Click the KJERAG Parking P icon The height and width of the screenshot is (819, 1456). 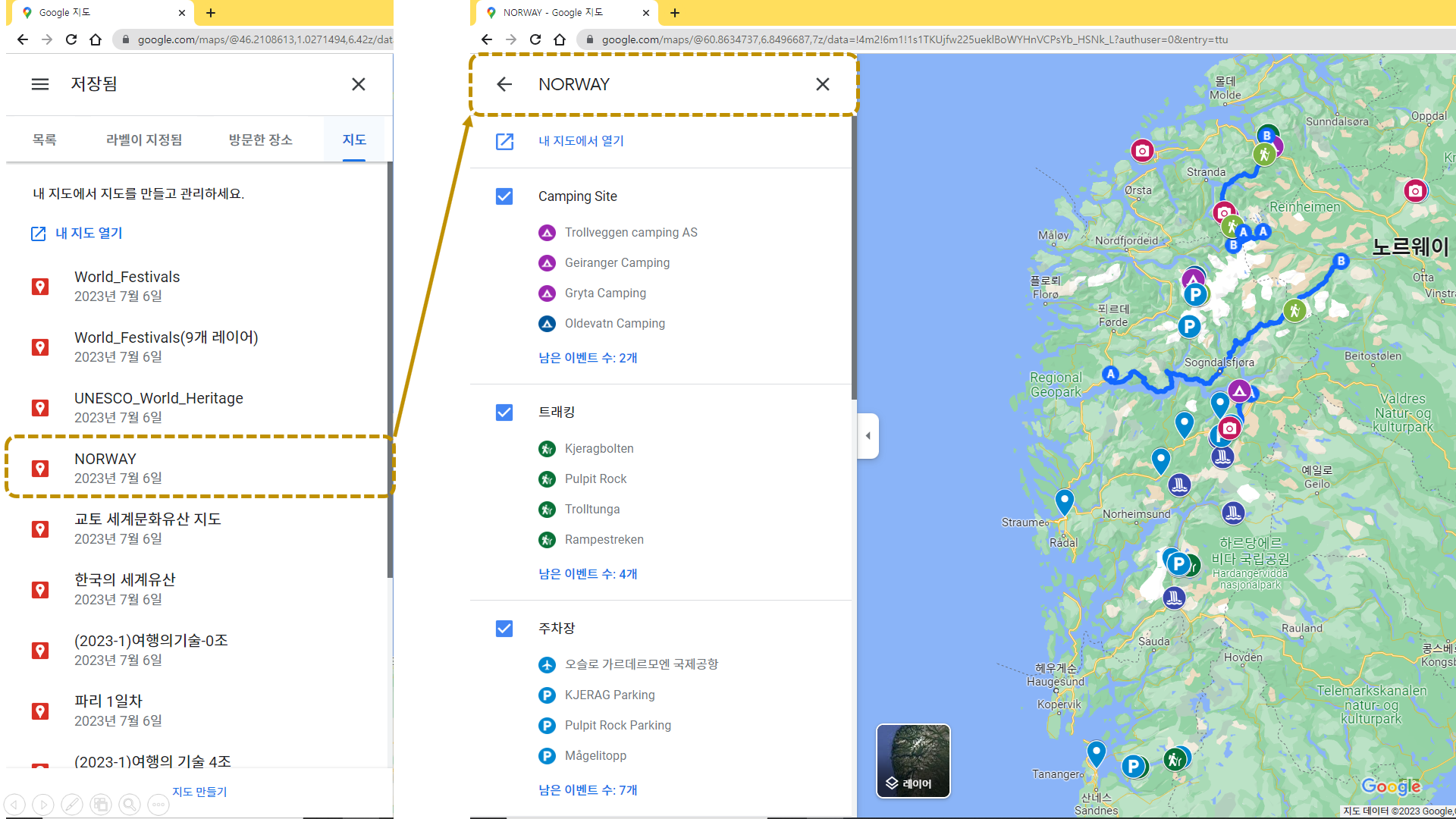[547, 695]
